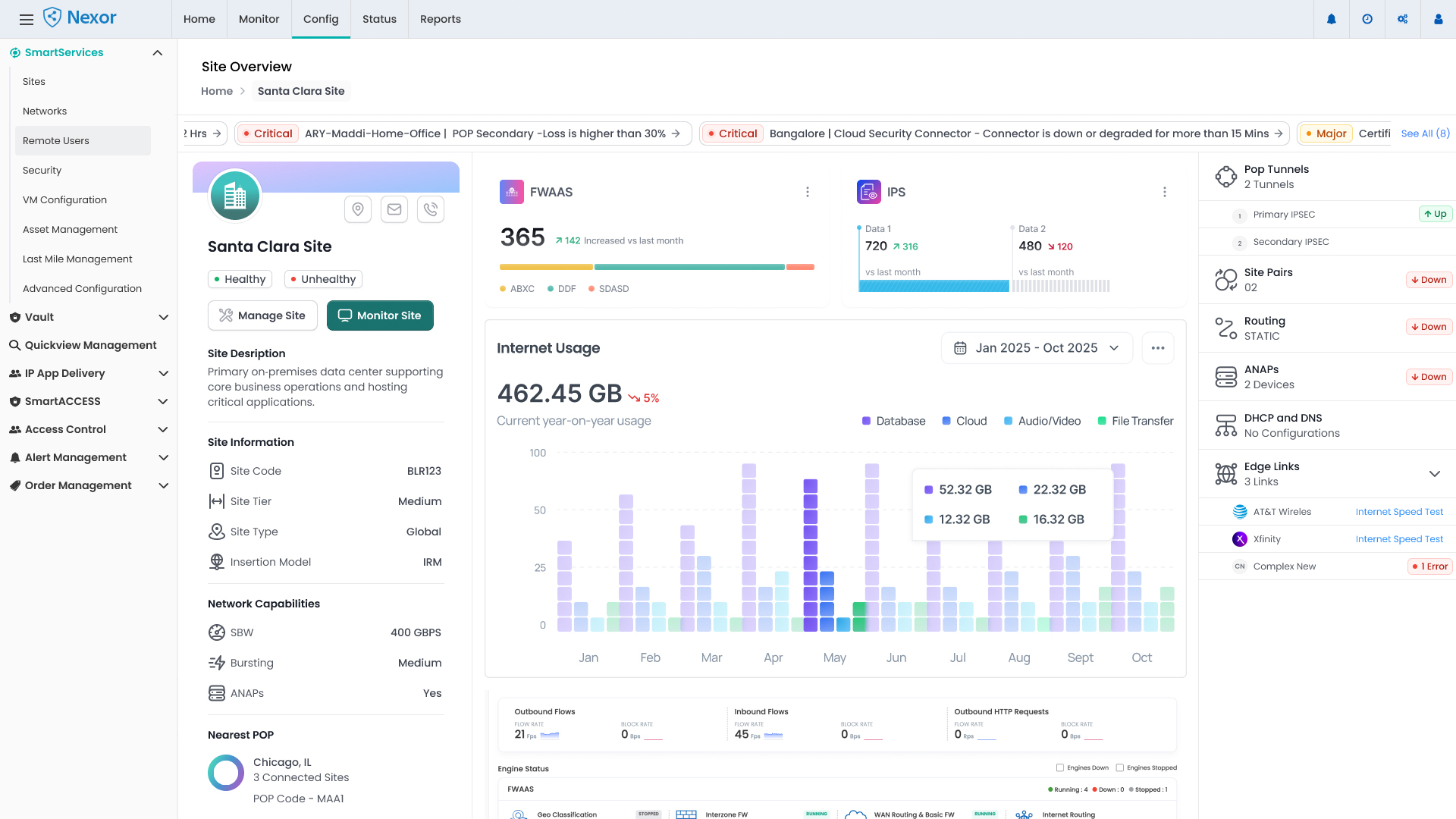
Task: Click See All (8) alerts link
Action: click(x=1425, y=133)
